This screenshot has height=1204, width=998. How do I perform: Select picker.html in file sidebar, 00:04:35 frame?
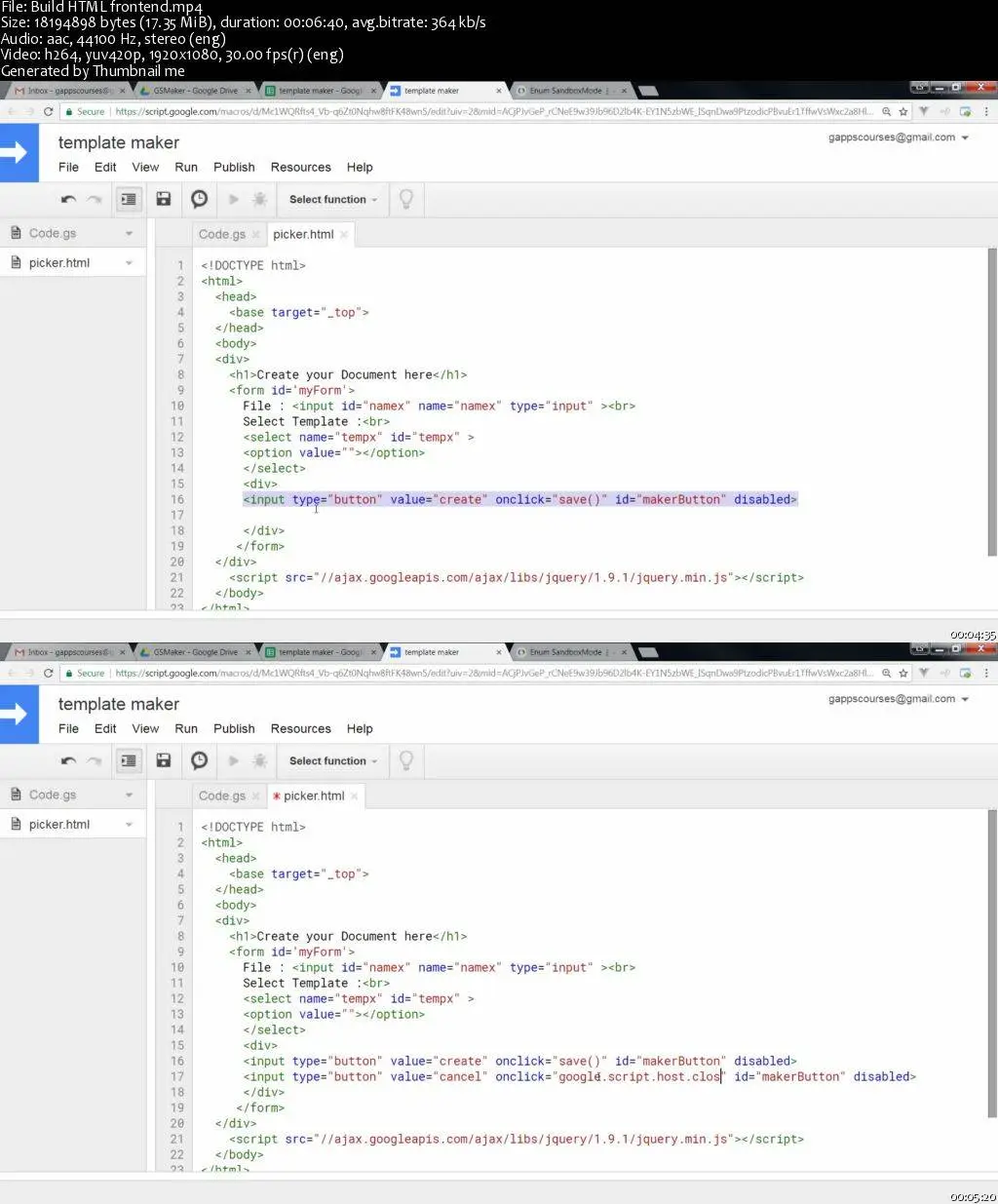coord(59,262)
